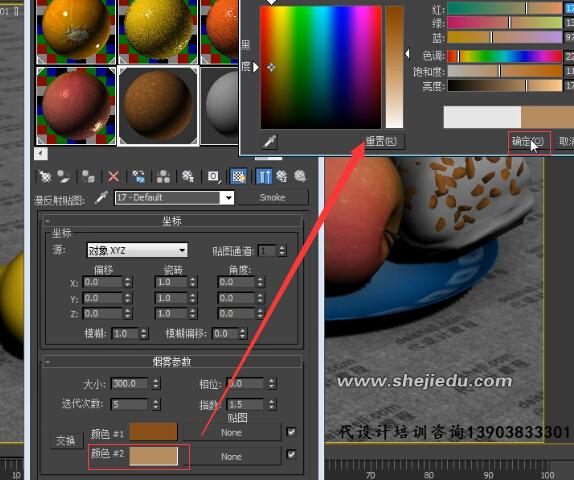Click the Smoke map type button

(272, 198)
